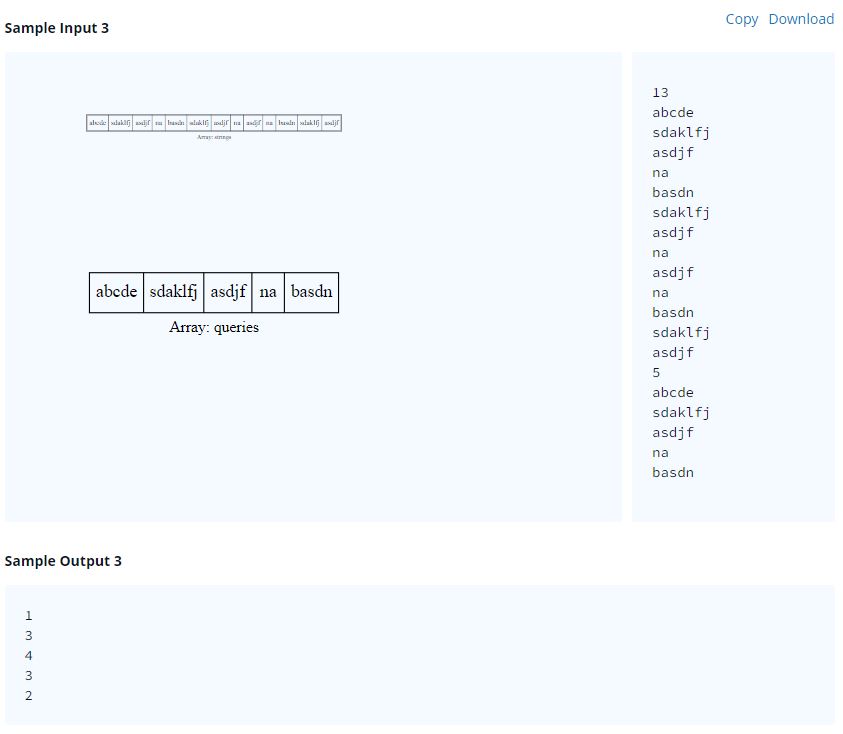Screen dimensions: 843x734
Task: Click the first abcde line in input text
Action: click(x=672, y=113)
